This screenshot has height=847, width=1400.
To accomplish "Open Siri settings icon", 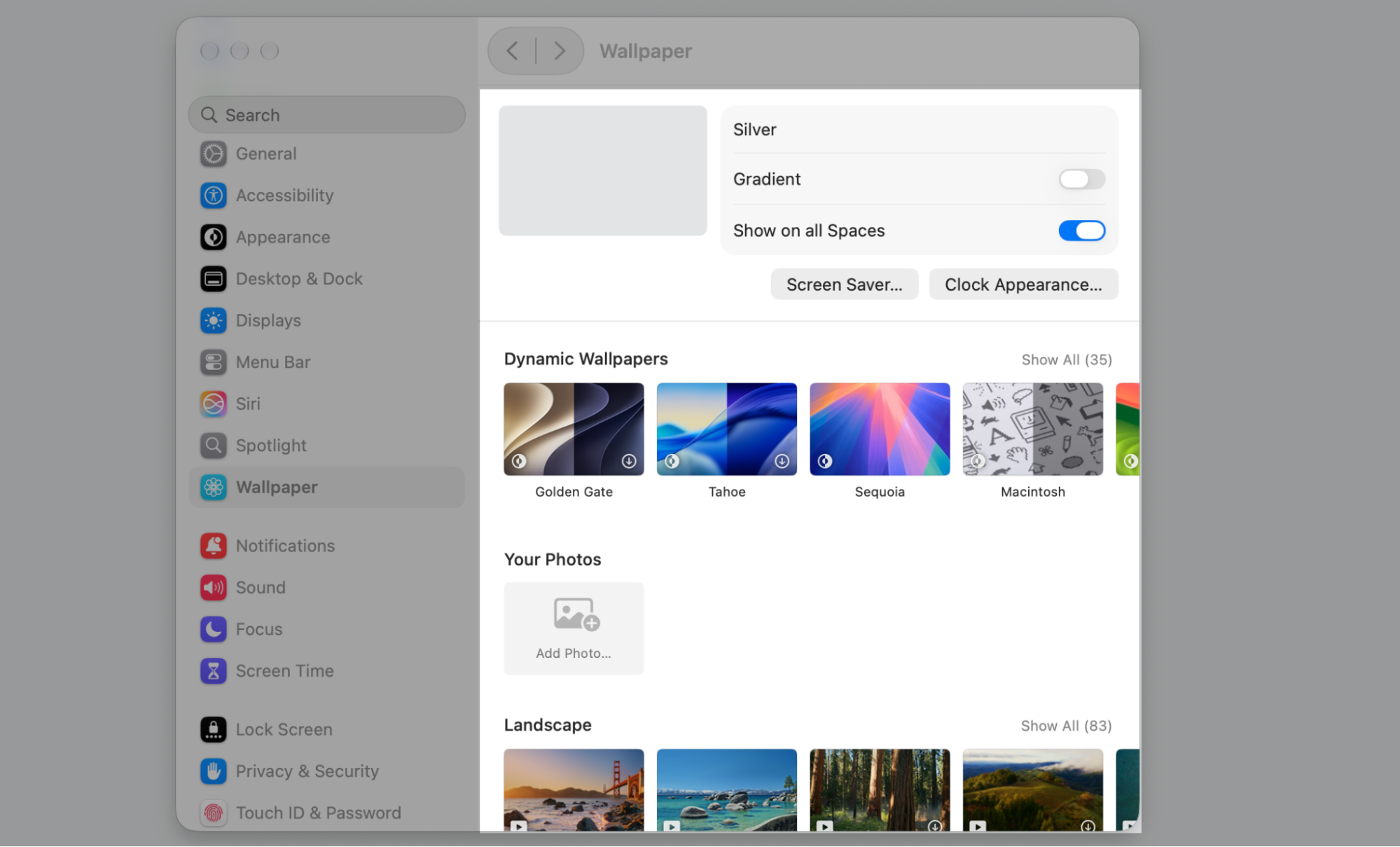I will [213, 404].
